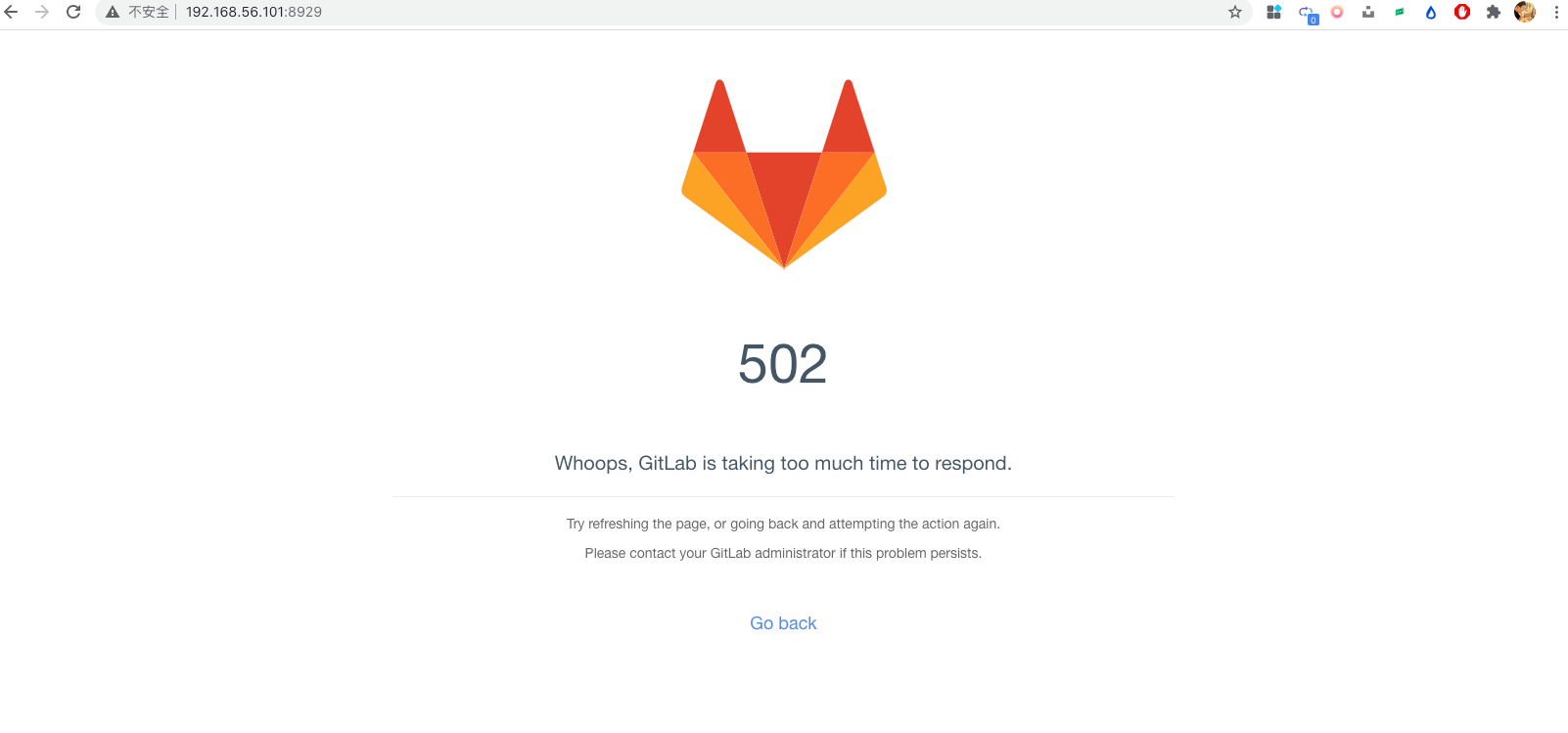Open the blue water drop extension
Screen dimensions: 1568x733
(x=1431, y=12)
